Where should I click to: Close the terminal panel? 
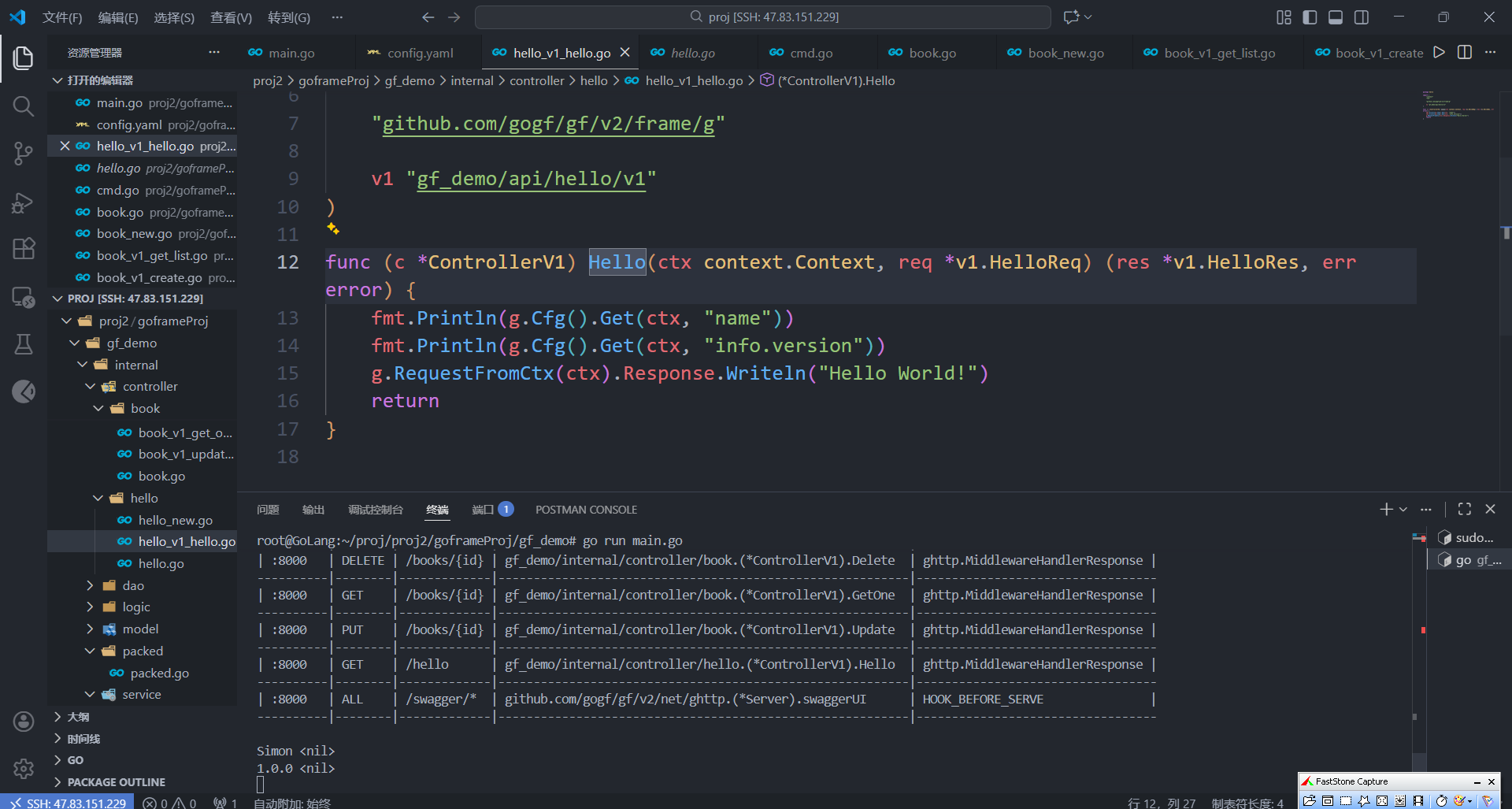tap(1490, 510)
